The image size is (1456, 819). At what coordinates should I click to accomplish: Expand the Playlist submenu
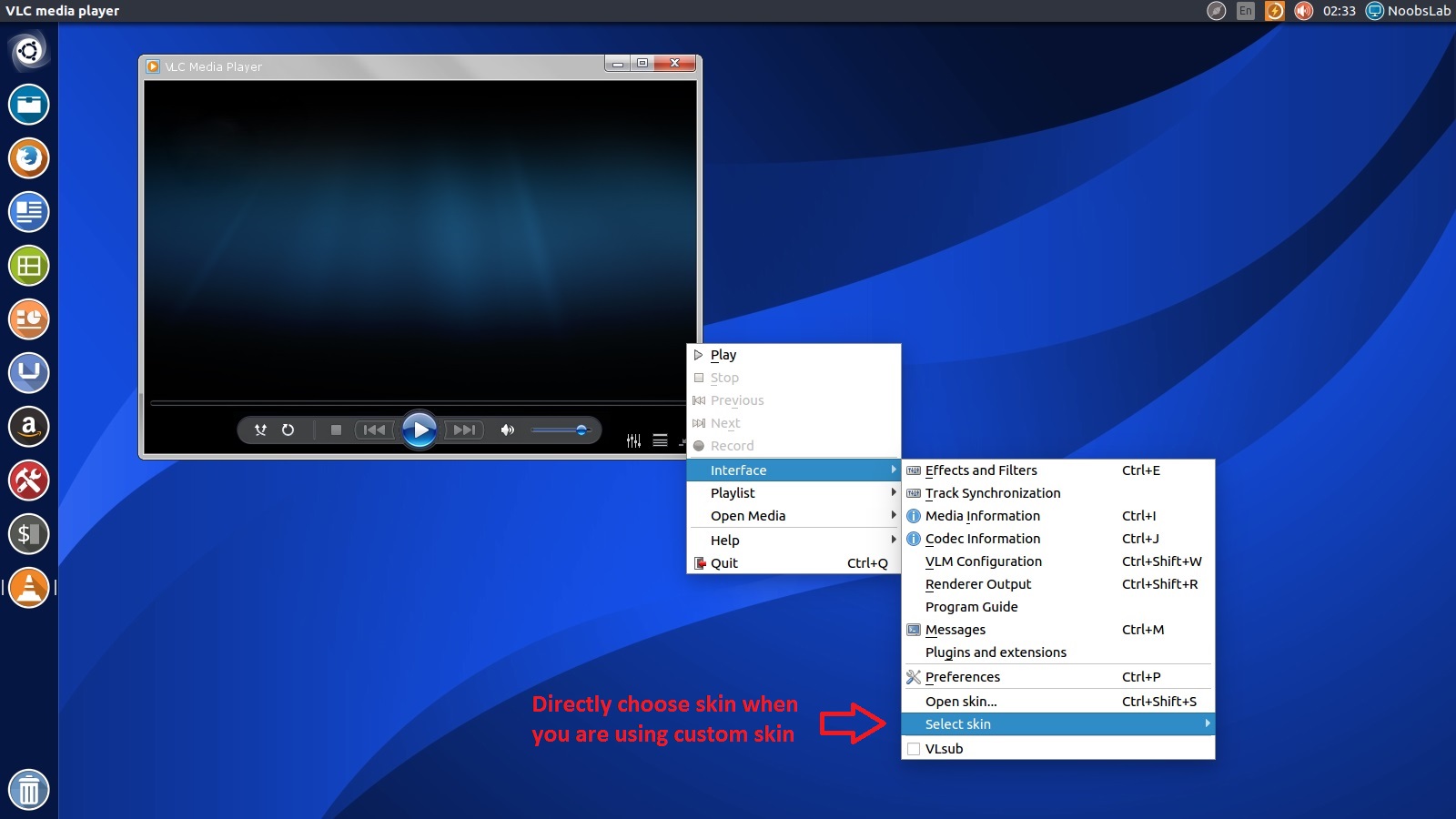click(794, 493)
